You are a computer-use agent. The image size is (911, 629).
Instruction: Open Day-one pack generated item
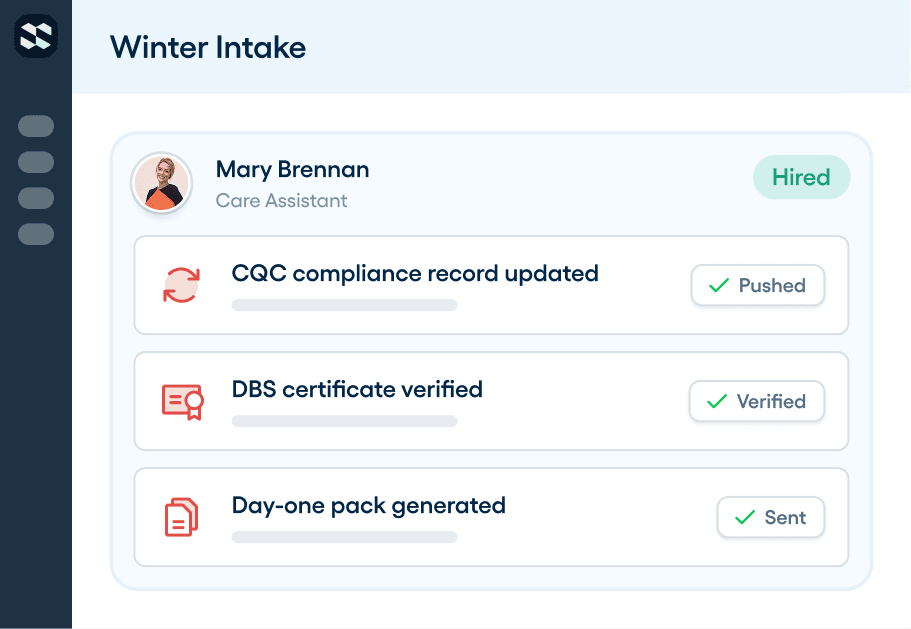point(491,517)
